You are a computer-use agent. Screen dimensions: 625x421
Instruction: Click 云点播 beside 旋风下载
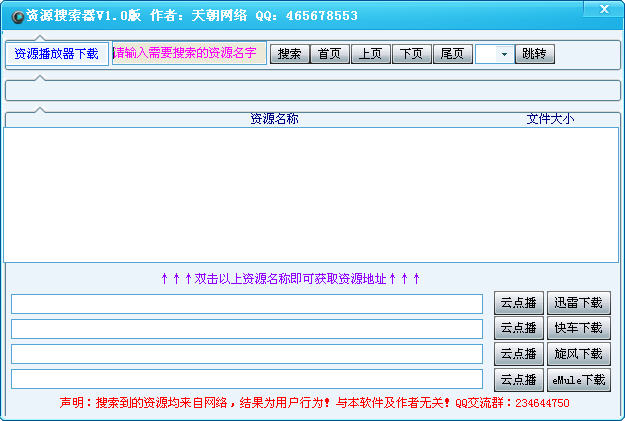pos(519,354)
